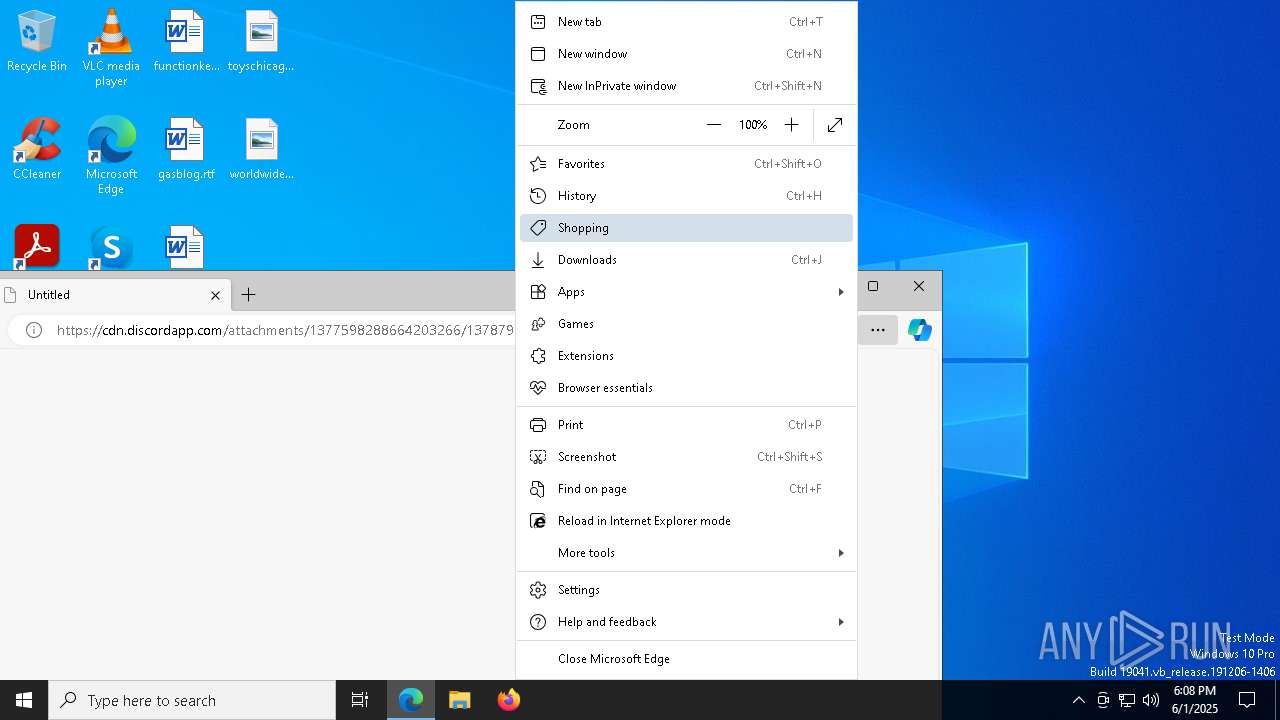Click the Copilot icon in Edge
This screenshot has width=1280, height=720.
[x=920, y=330]
